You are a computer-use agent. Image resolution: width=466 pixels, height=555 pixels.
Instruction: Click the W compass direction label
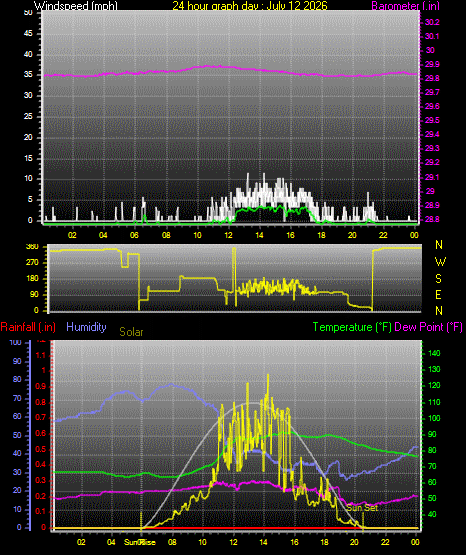tap(440, 262)
